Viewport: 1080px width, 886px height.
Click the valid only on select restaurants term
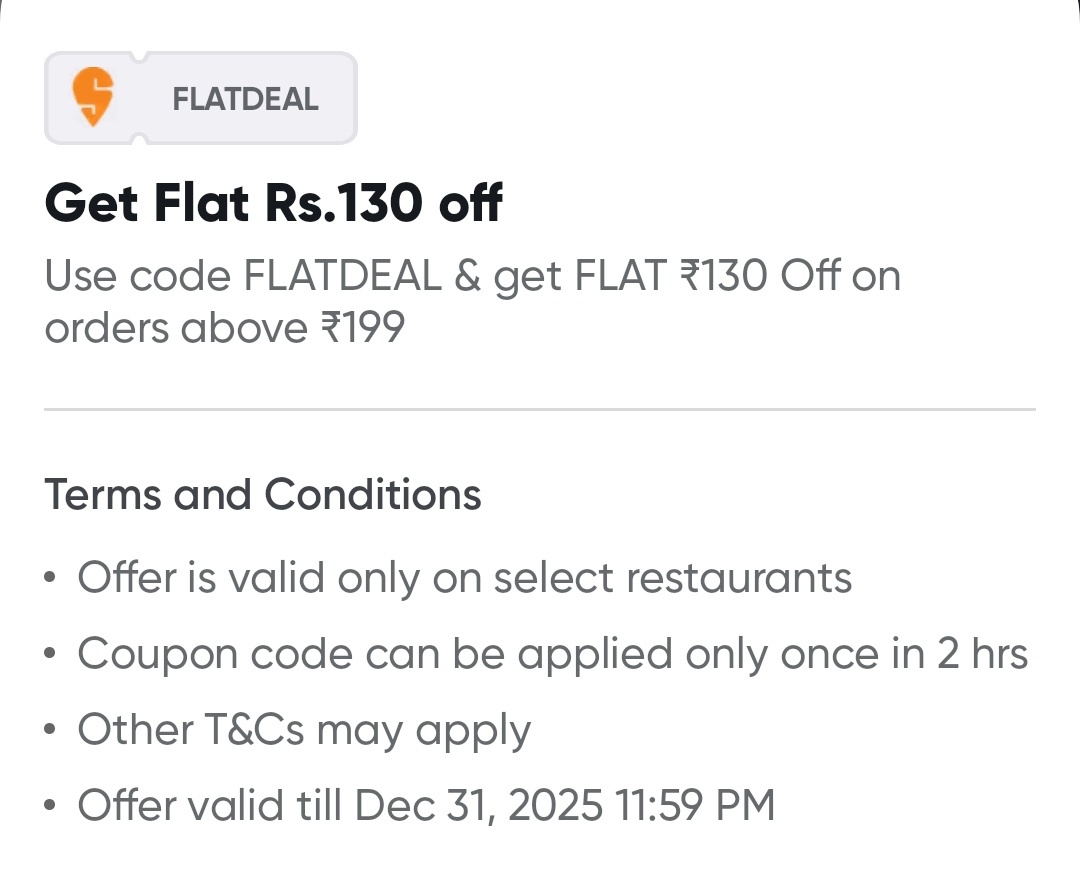[x=464, y=578]
